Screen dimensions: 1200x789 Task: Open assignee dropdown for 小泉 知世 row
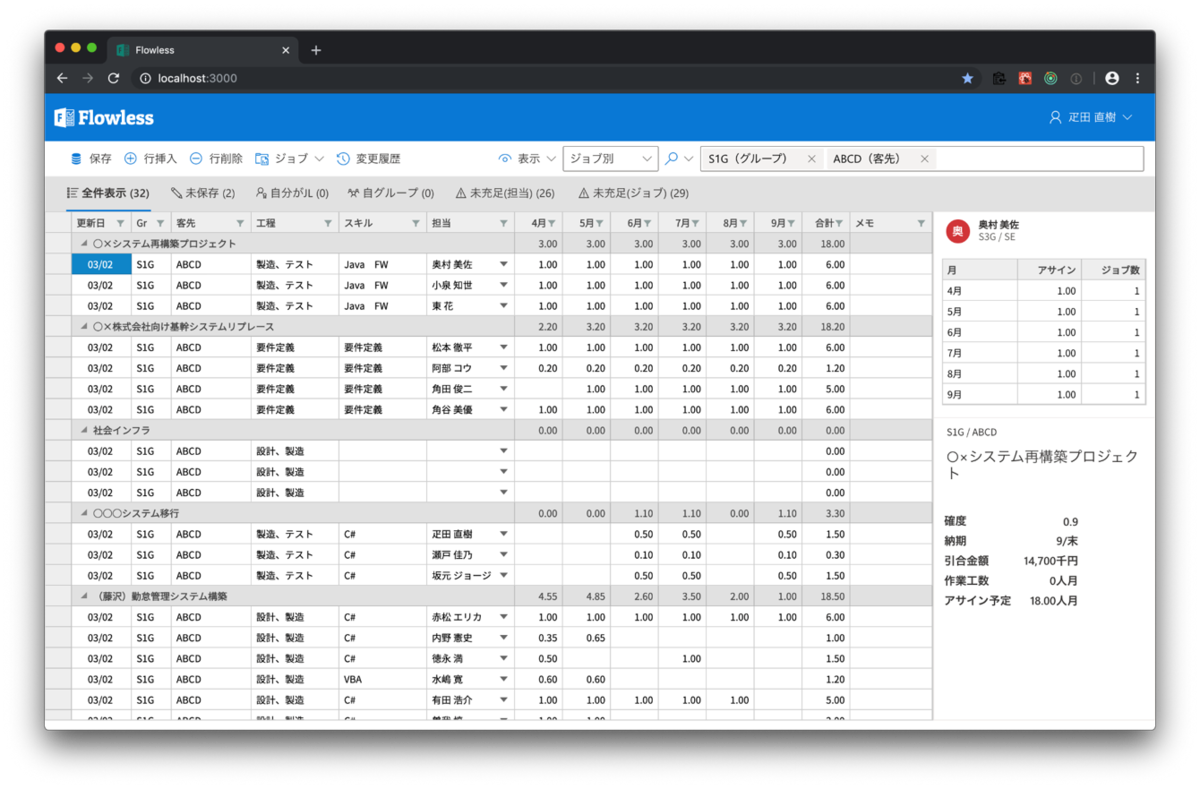coord(503,286)
